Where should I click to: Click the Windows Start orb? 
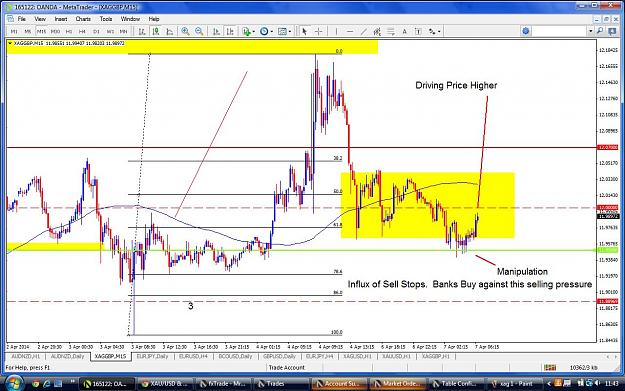(x=14, y=384)
